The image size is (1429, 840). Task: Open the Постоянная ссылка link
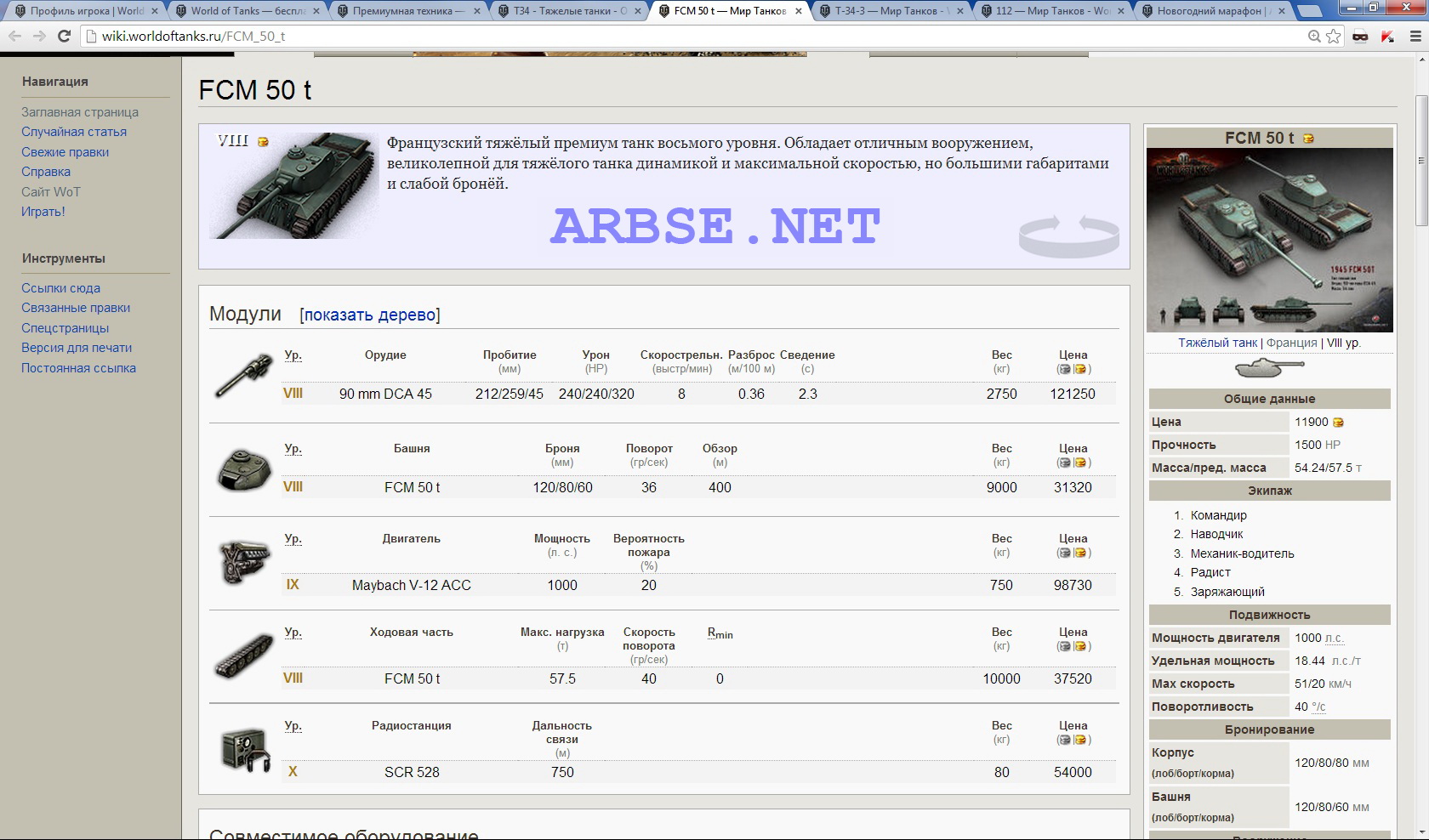(x=79, y=368)
